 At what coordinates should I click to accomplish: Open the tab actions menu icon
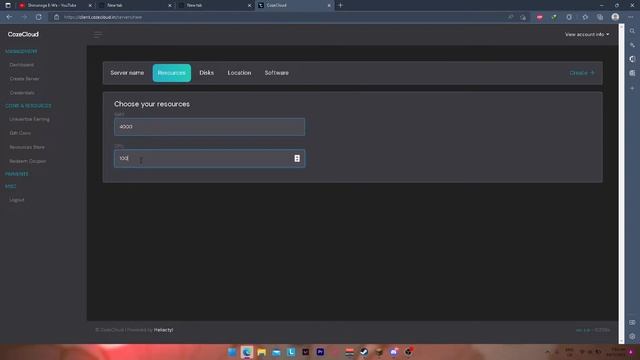(x=8, y=5)
